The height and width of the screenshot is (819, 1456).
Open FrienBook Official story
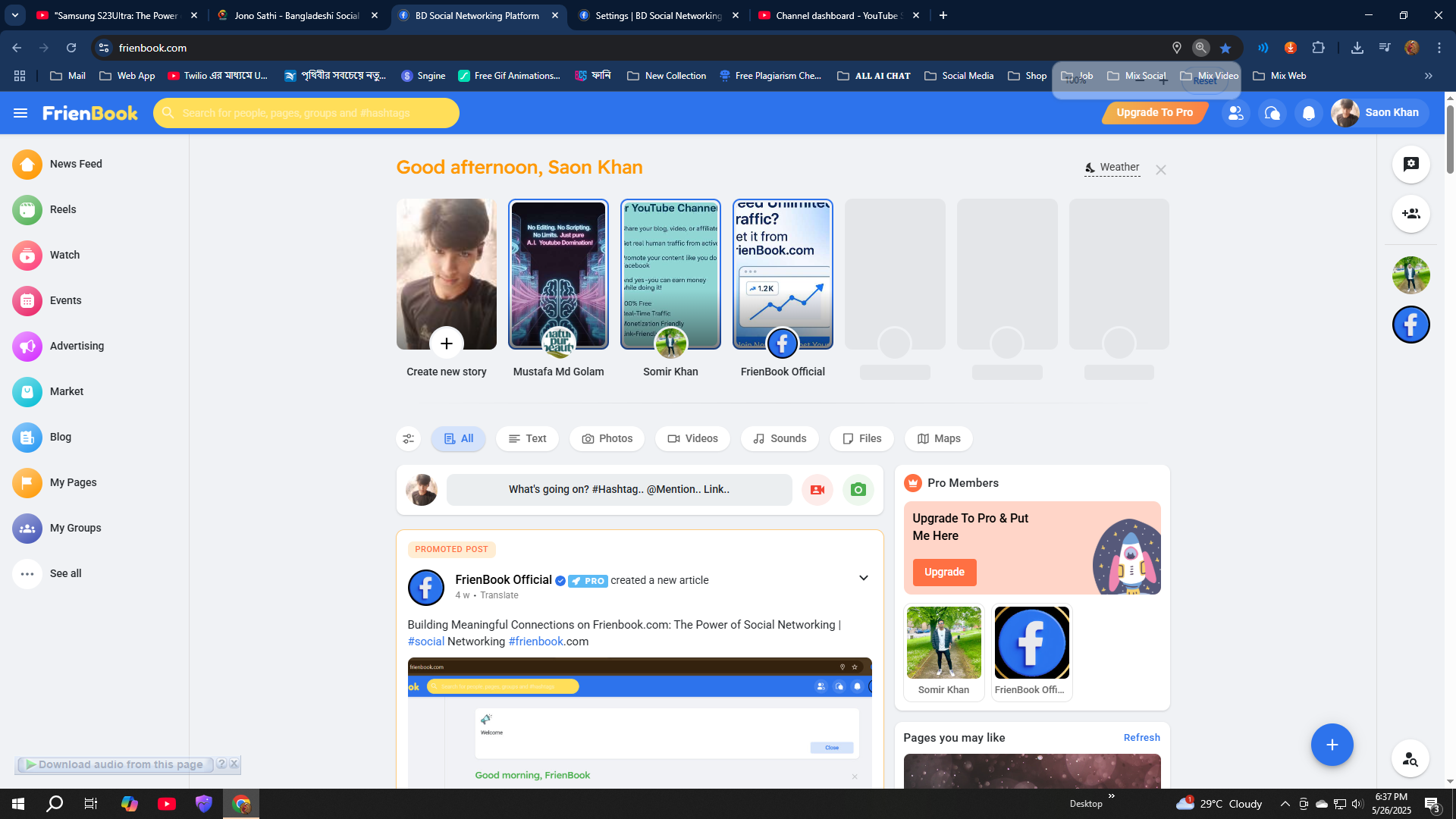(783, 275)
